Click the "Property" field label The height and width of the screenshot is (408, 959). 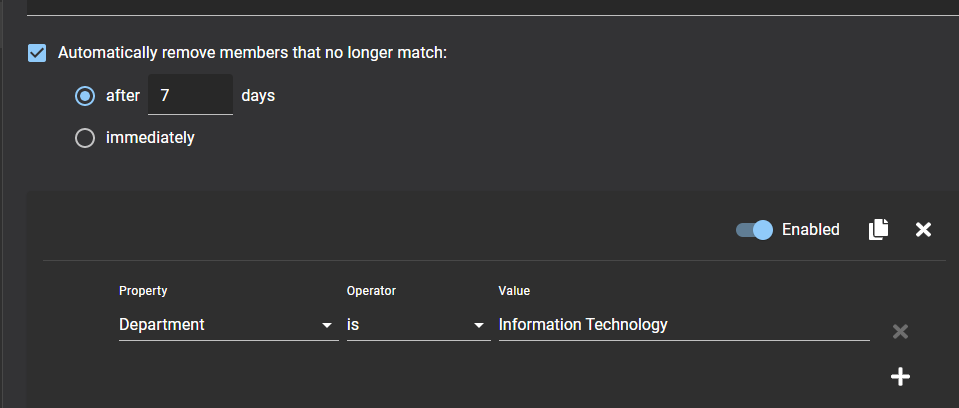click(x=143, y=291)
